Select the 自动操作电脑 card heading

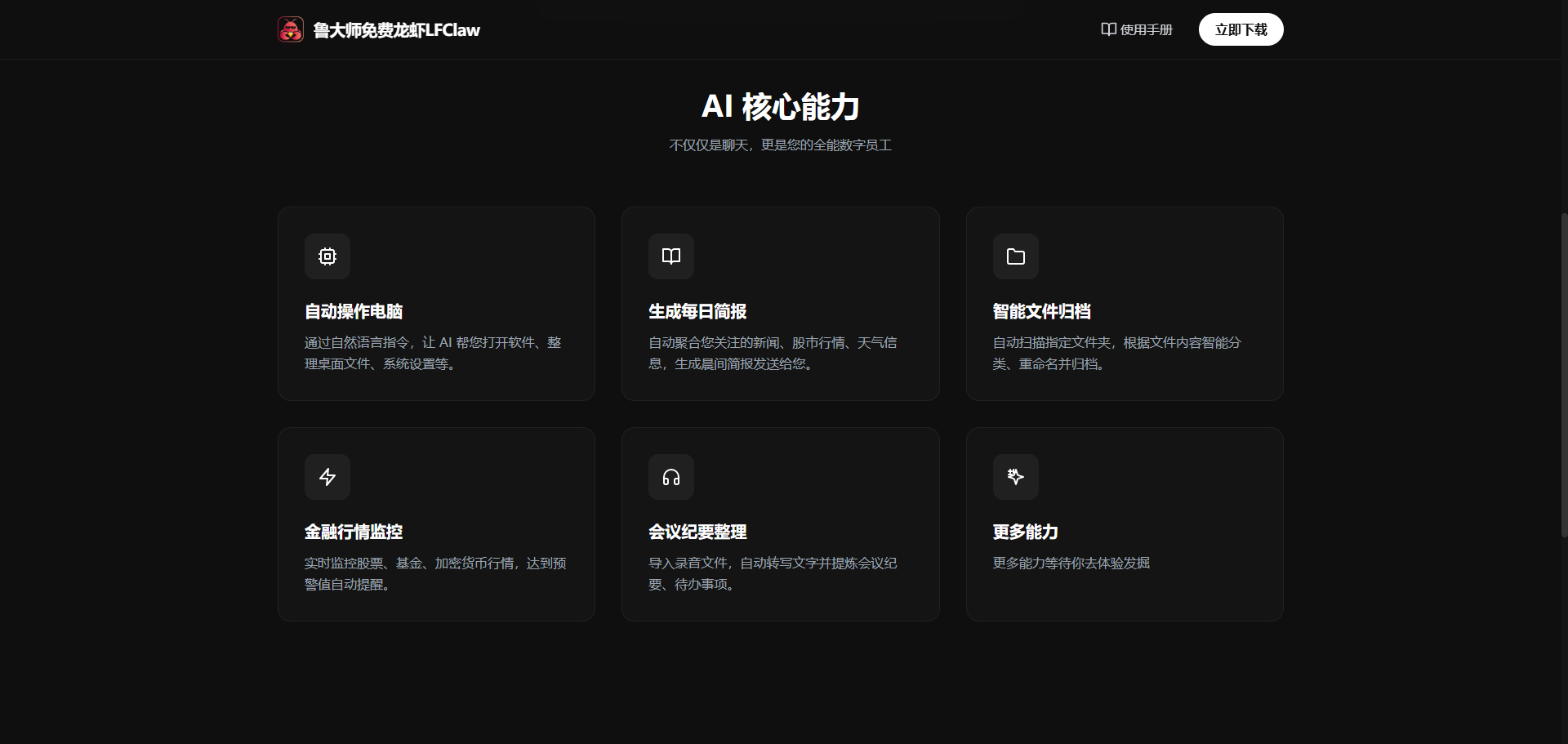(x=354, y=311)
